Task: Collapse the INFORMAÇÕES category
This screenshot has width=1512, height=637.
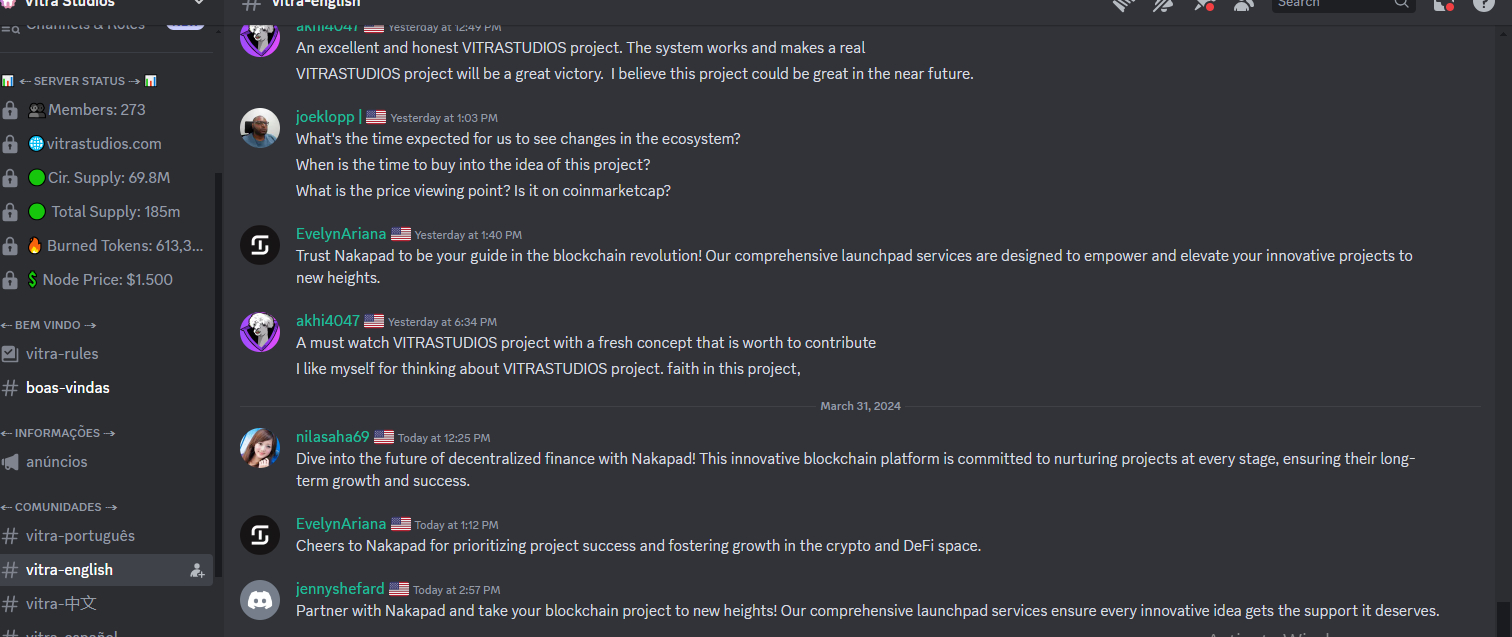Action: pyautogui.click(x=58, y=433)
